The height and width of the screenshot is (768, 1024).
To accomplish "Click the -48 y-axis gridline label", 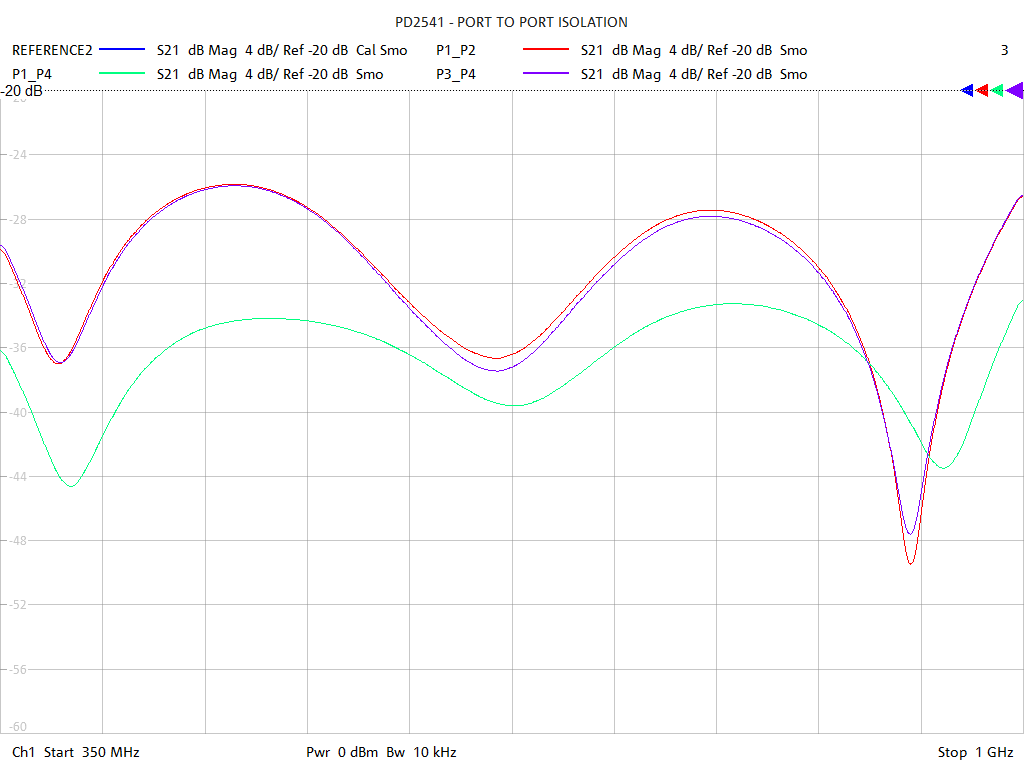I will click(x=16, y=540).
